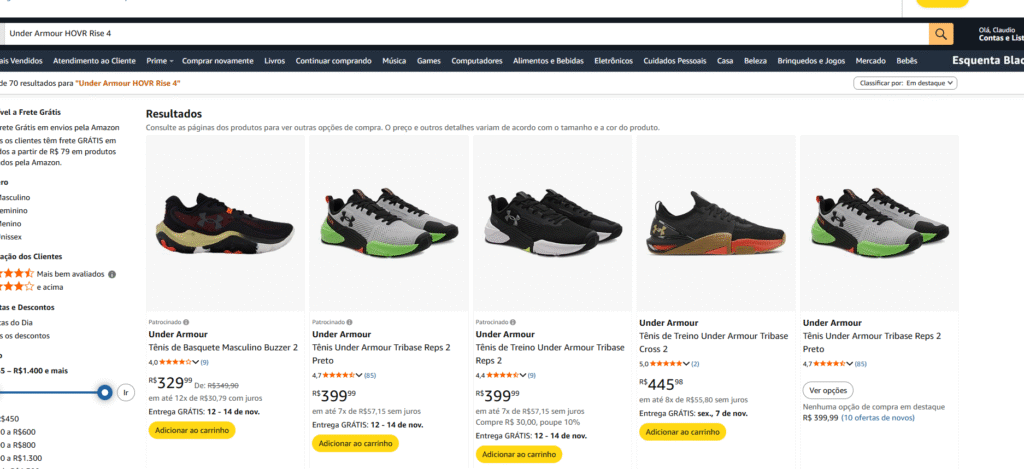
Task: Click the Ir button beside price slider
Action: coord(125,392)
